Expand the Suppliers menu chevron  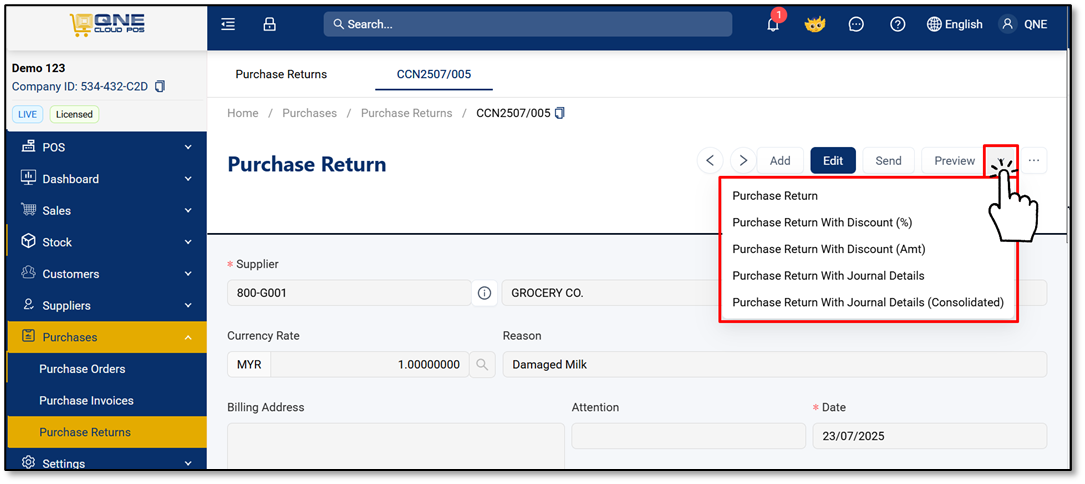tap(188, 305)
